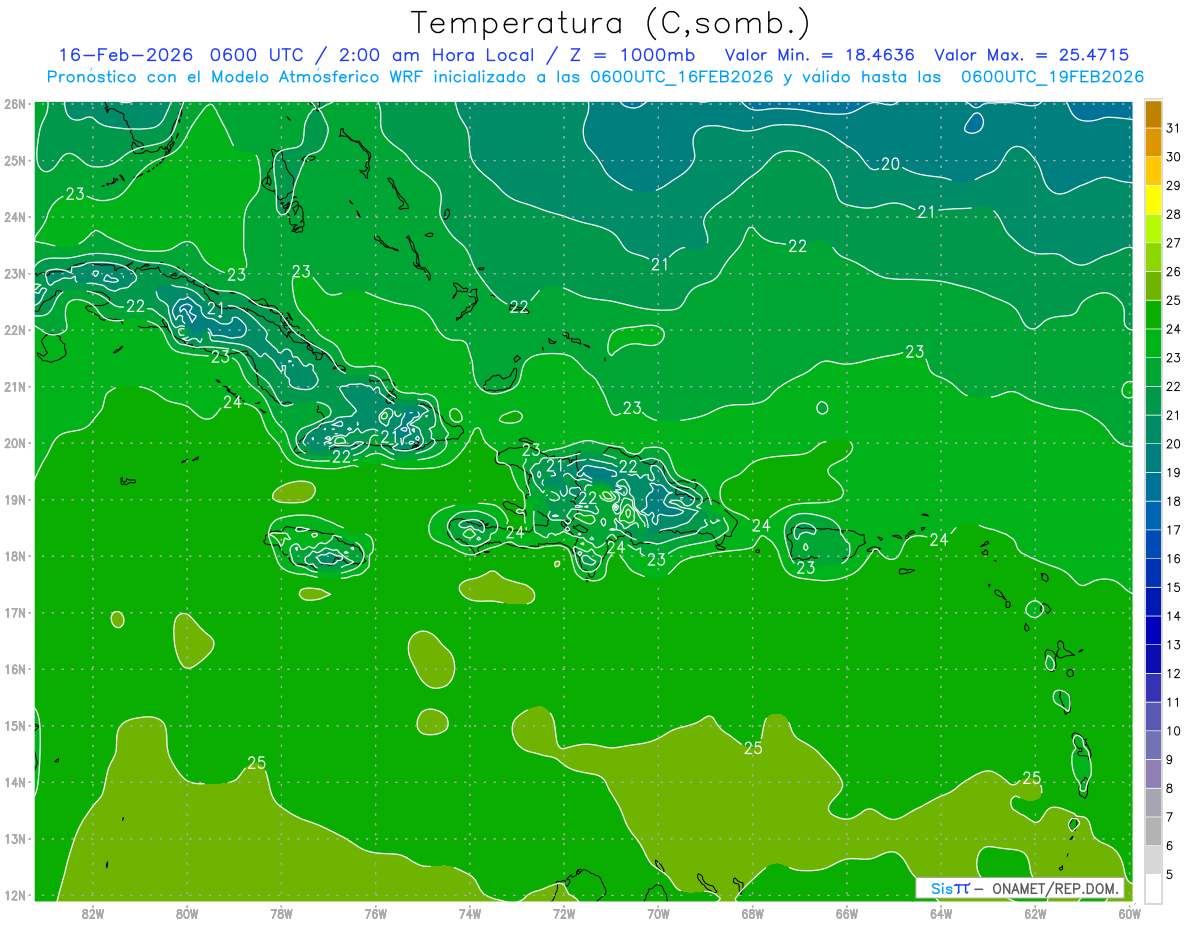The width and height of the screenshot is (1200, 927).
Task: Select the '0600UTC_16FEB2026' initialization time text
Action: click(x=682, y=77)
